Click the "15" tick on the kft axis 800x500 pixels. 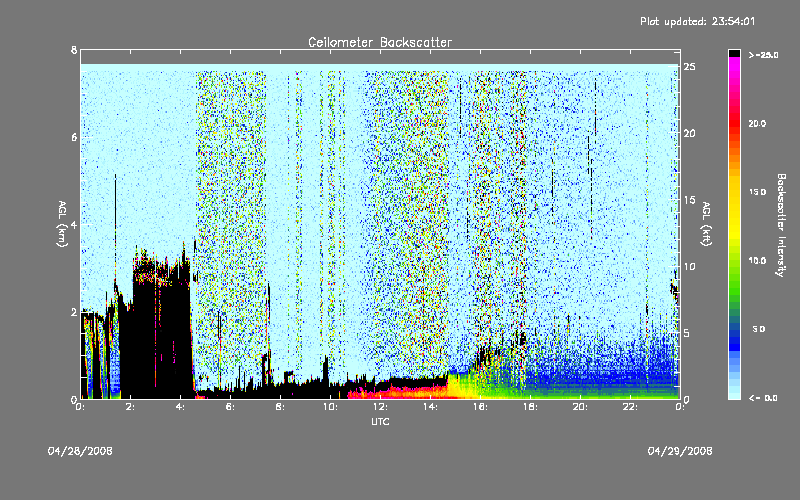(x=690, y=200)
